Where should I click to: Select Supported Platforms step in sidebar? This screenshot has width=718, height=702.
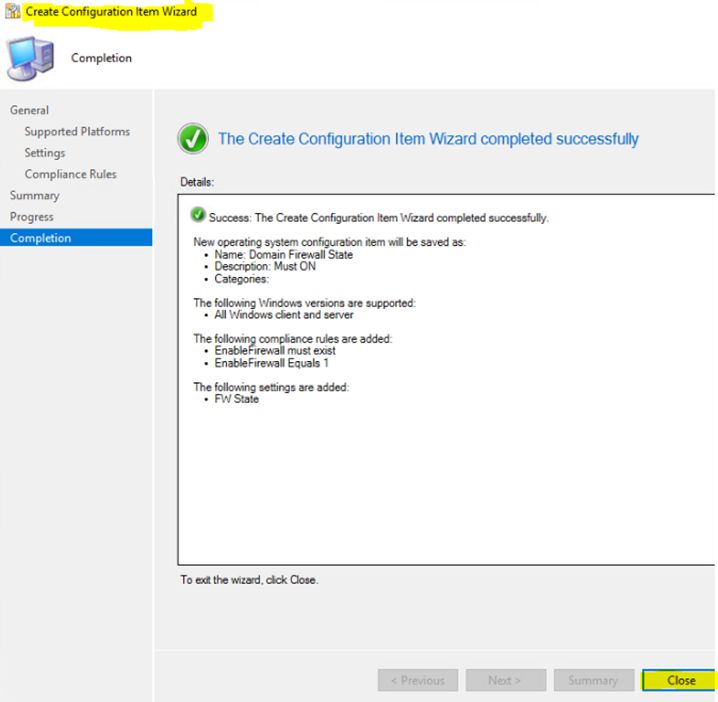(x=77, y=131)
